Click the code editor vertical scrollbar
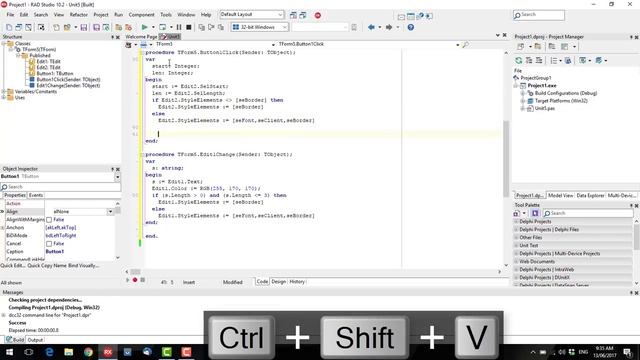This screenshot has height=360, width=640. coord(506,158)
